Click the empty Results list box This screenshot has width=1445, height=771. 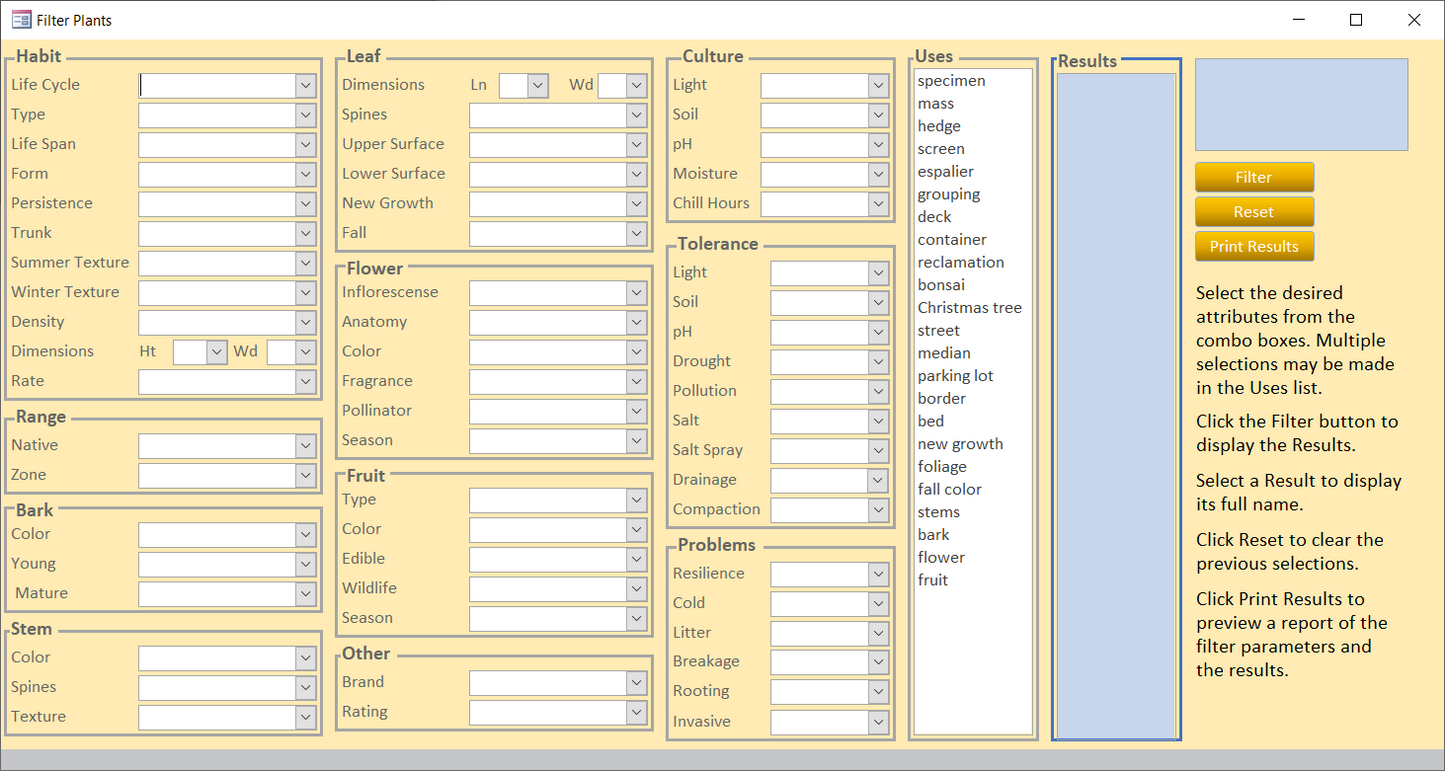pyautogui.click(x=1116, y=400)
